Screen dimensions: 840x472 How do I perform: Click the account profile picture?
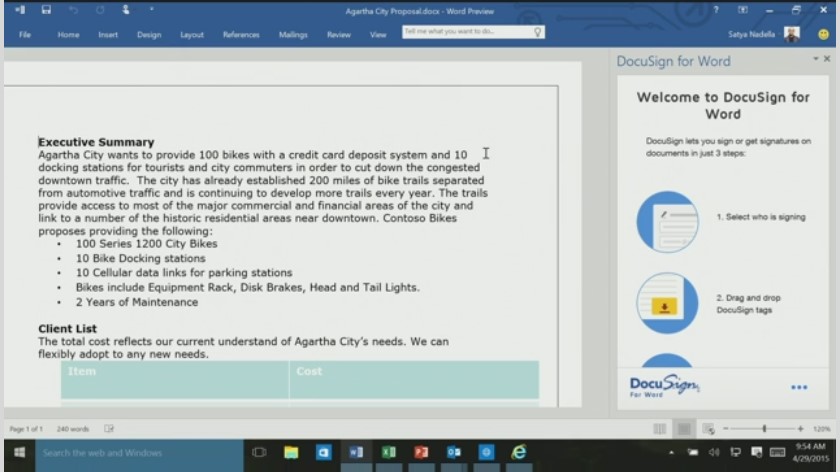(792, 34)
